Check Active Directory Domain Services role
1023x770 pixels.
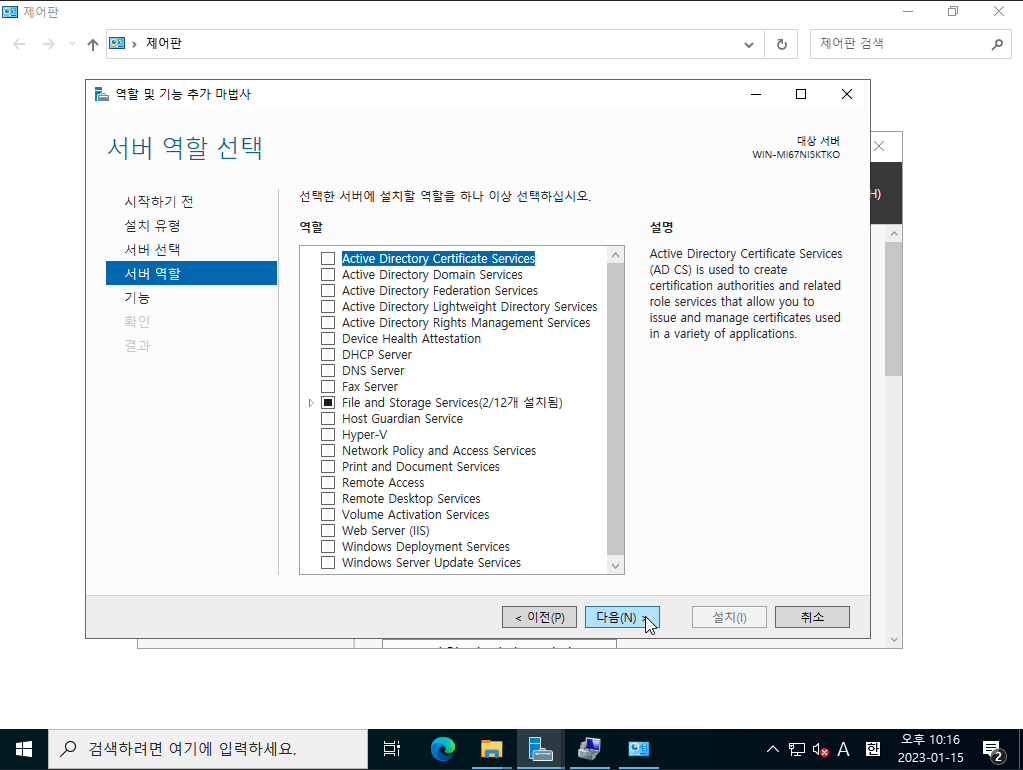(328, 275)
